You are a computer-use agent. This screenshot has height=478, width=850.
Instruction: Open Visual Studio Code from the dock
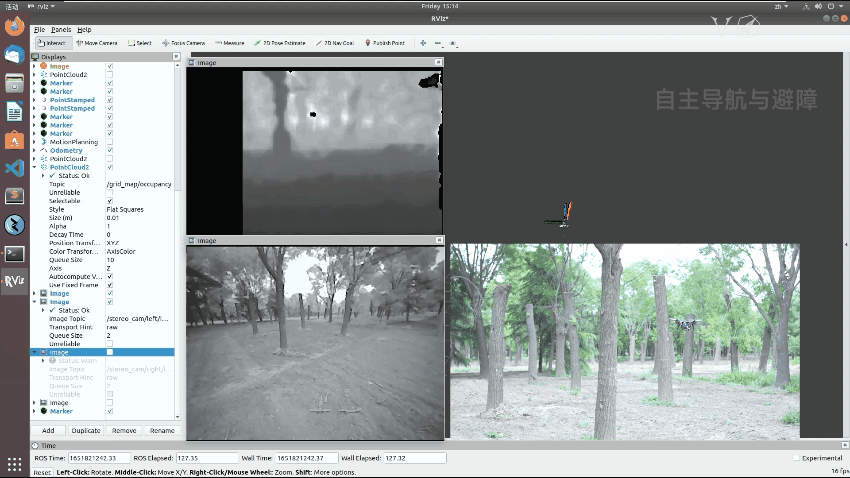tap(14, 168)
